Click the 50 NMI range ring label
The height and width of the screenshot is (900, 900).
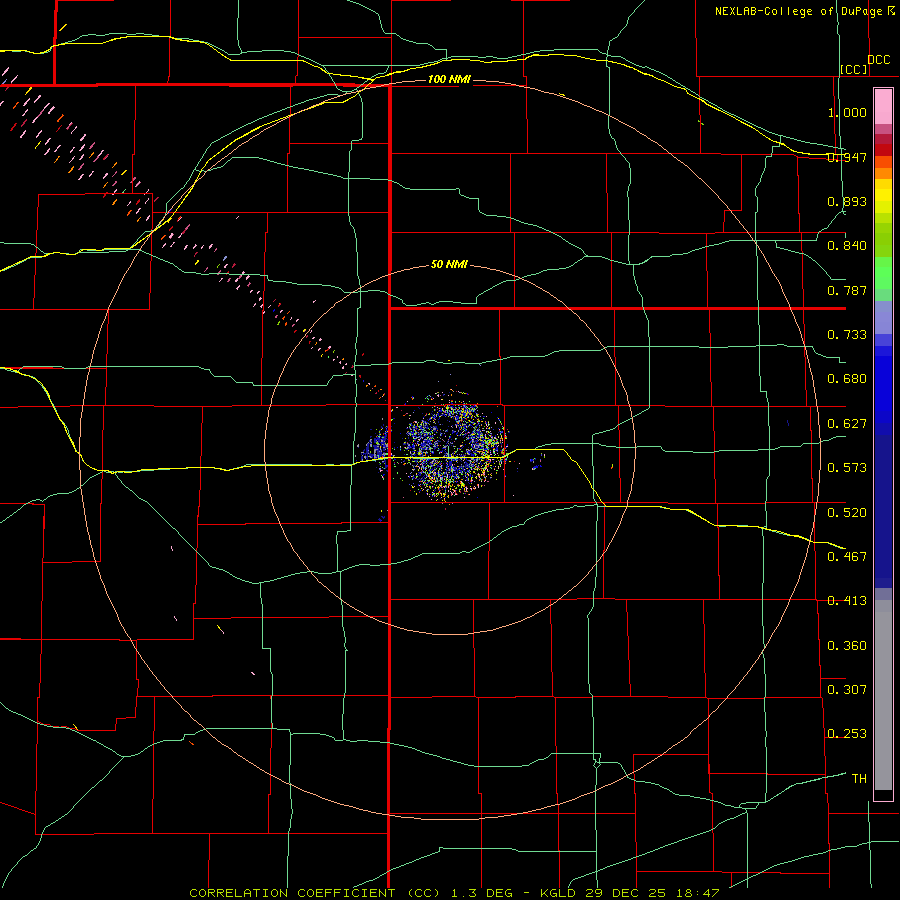(449, 265)
